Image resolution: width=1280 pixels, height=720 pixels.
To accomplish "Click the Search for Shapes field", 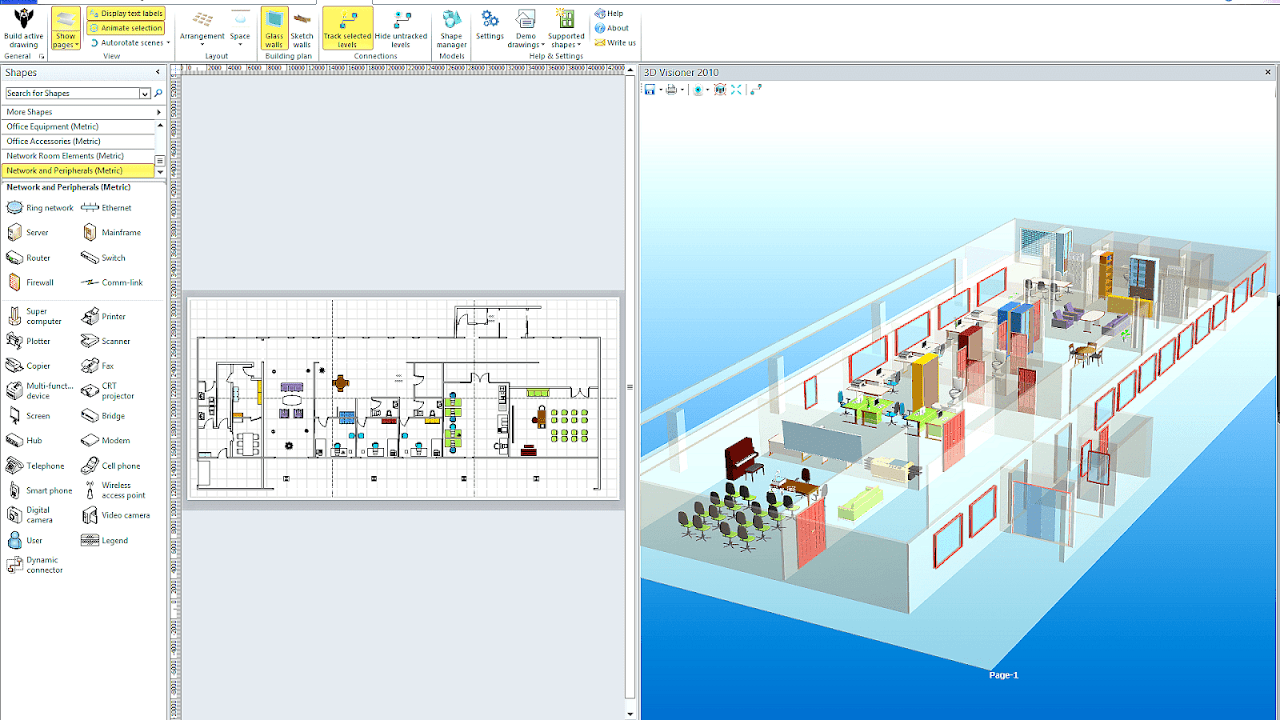I will pos(72,93).
